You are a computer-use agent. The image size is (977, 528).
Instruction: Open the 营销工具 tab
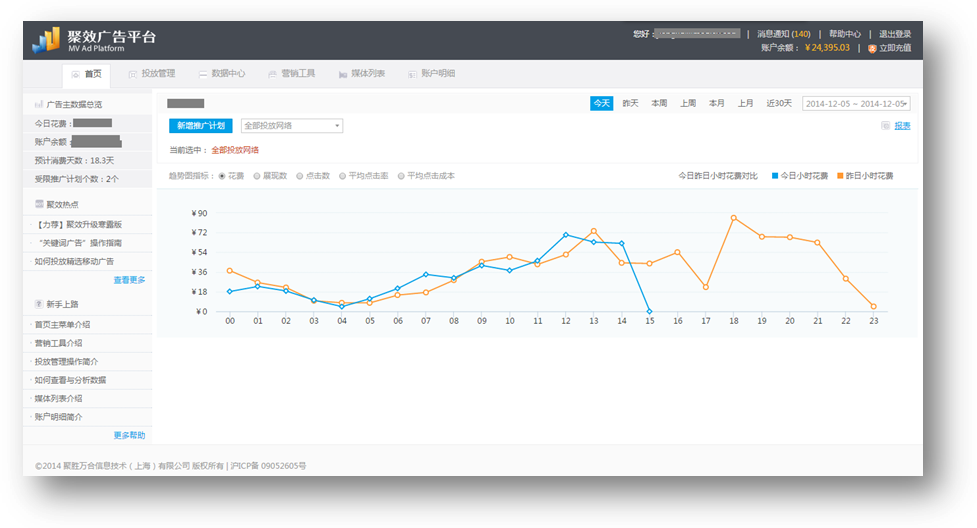pyautogui.click(x=291, y=74)
